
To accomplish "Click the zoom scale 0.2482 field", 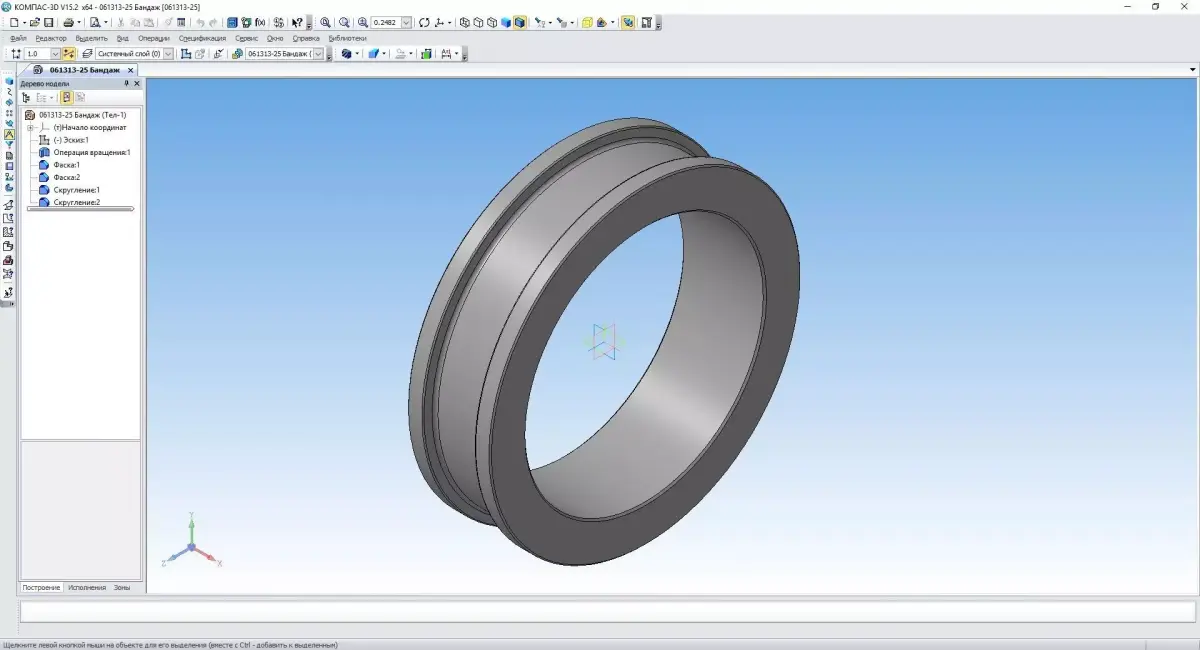I will click(x=386, y=22).
